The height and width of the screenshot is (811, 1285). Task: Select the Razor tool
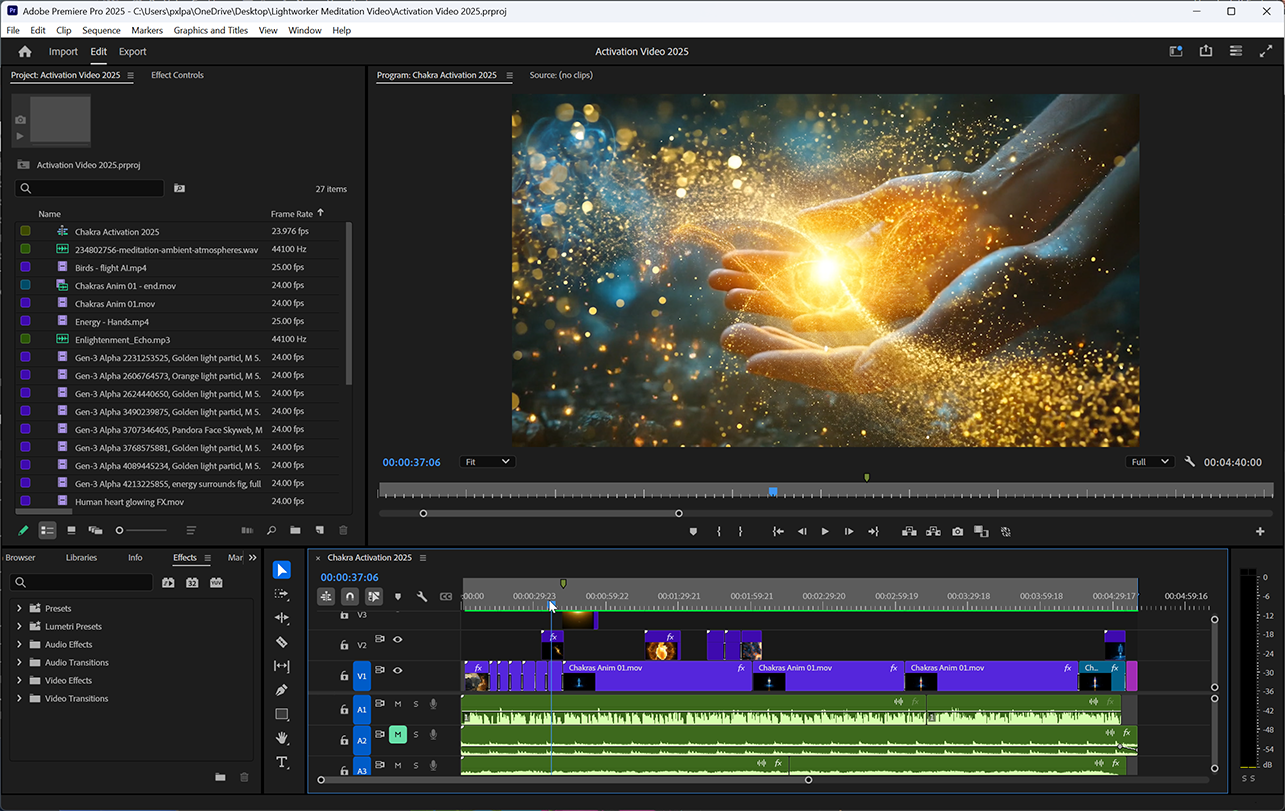click(282, 642)
